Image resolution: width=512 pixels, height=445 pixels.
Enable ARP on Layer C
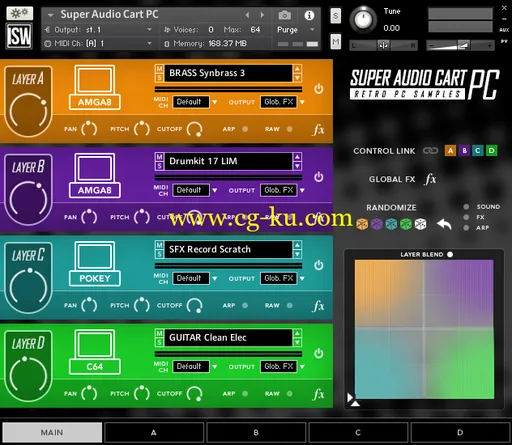tap(245, 305)
